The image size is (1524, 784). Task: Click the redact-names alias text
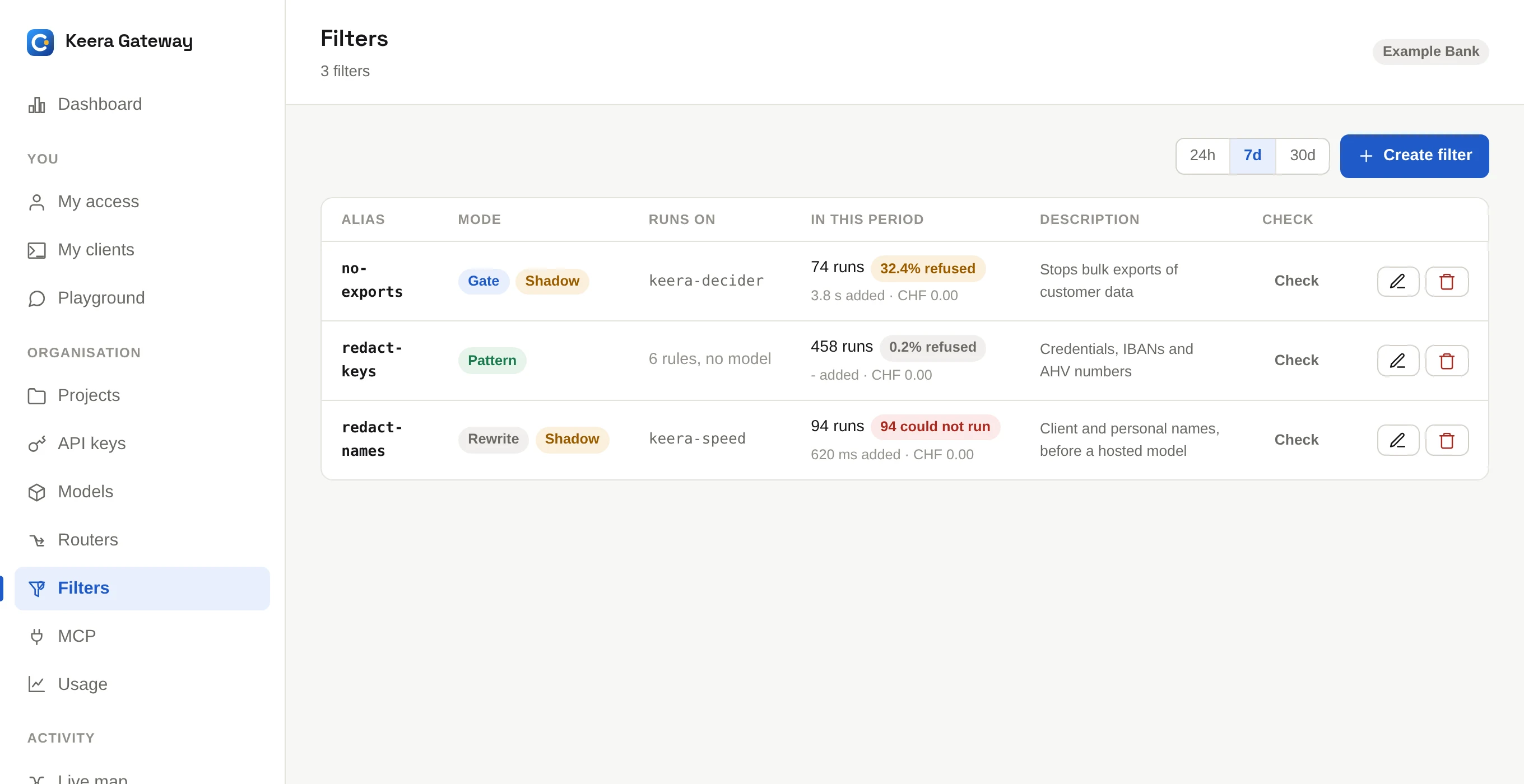point(371,440)
